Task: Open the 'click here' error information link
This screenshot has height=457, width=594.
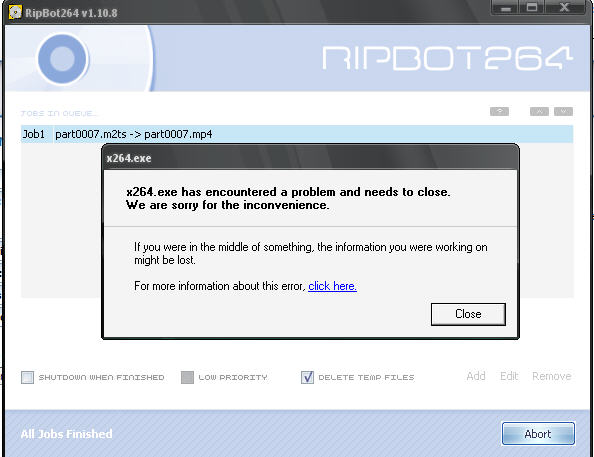Action: (x=332, y=286)
